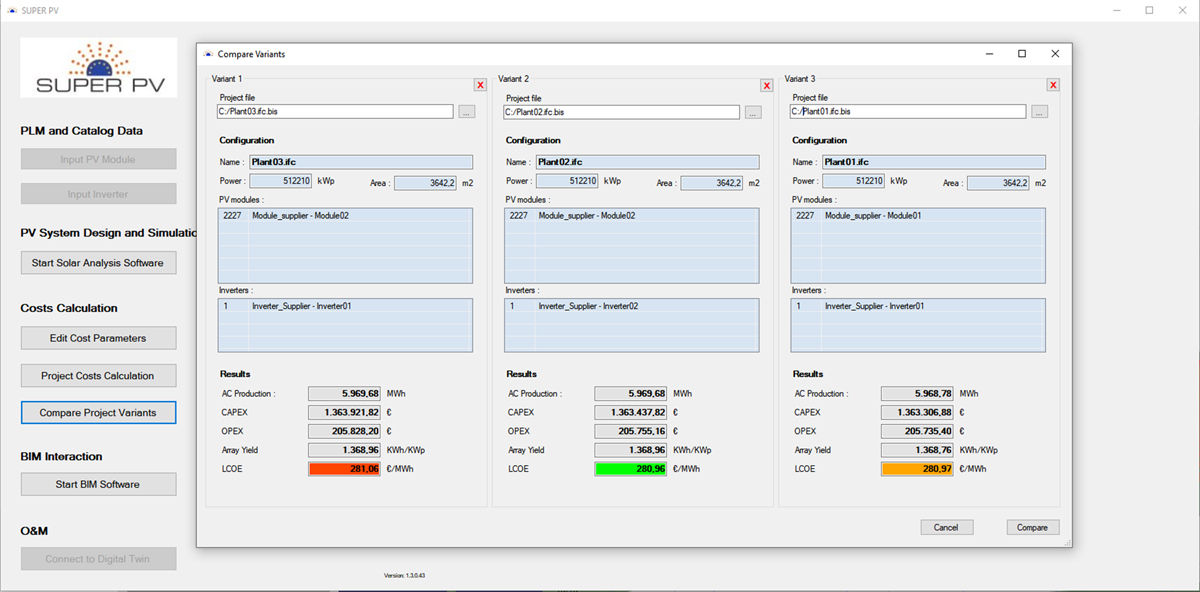Open Edit Cost Parameters
The width and height of the screenshot is (1200, 592).
[x=98, y=338]
